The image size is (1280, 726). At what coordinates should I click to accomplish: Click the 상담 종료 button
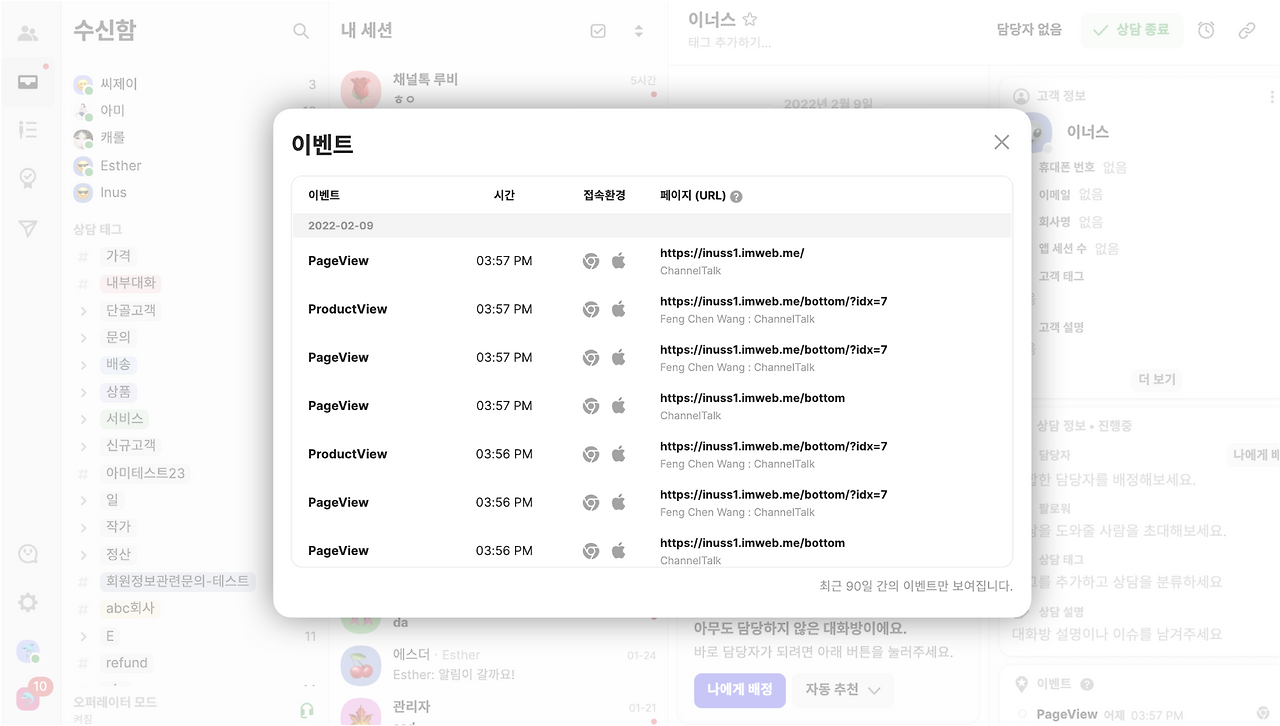(x=1132, y=30)
